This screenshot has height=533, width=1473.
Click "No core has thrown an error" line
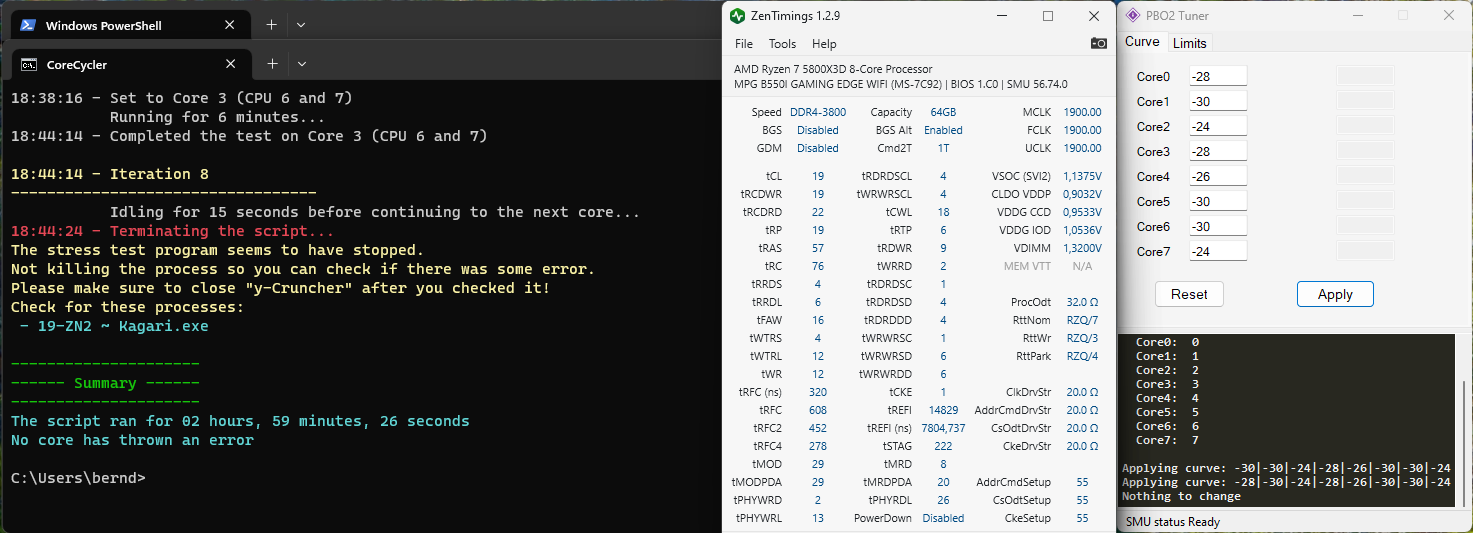pos(132,440)
